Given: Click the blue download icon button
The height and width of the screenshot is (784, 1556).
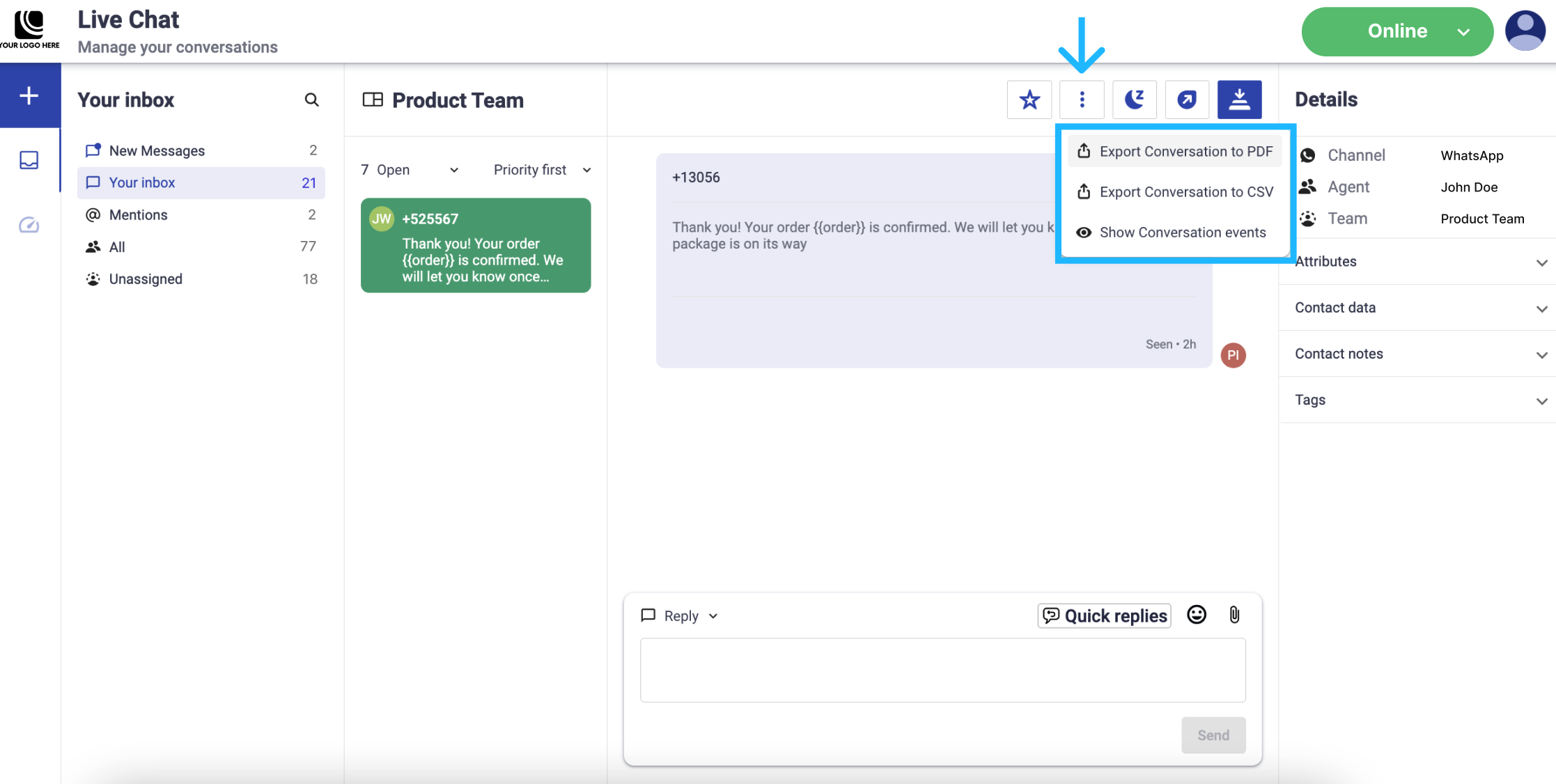Looking at the screenshot, I should [1239, 100].
